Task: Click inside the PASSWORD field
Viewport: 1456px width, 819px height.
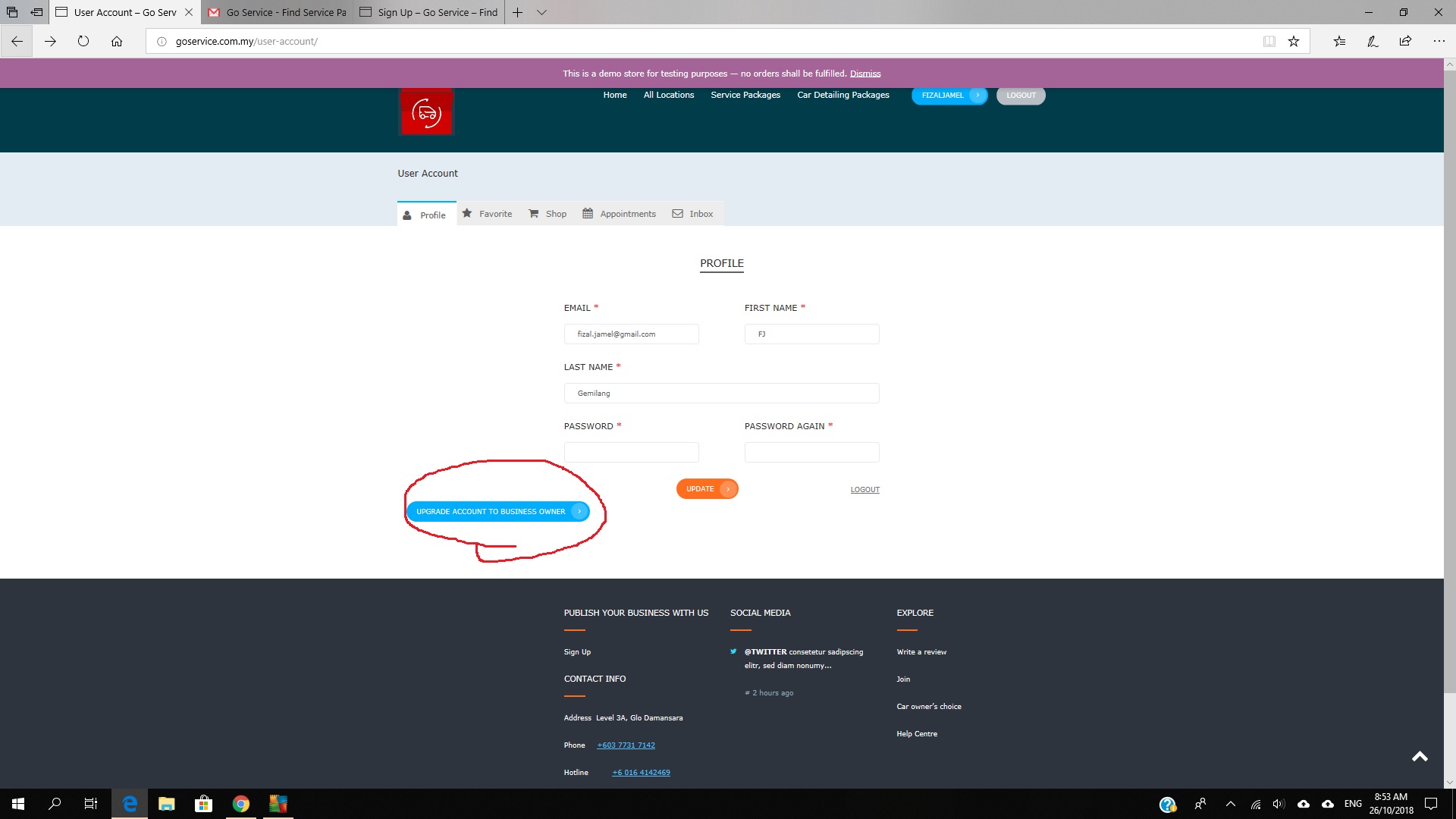Action: tap(631, 452)
